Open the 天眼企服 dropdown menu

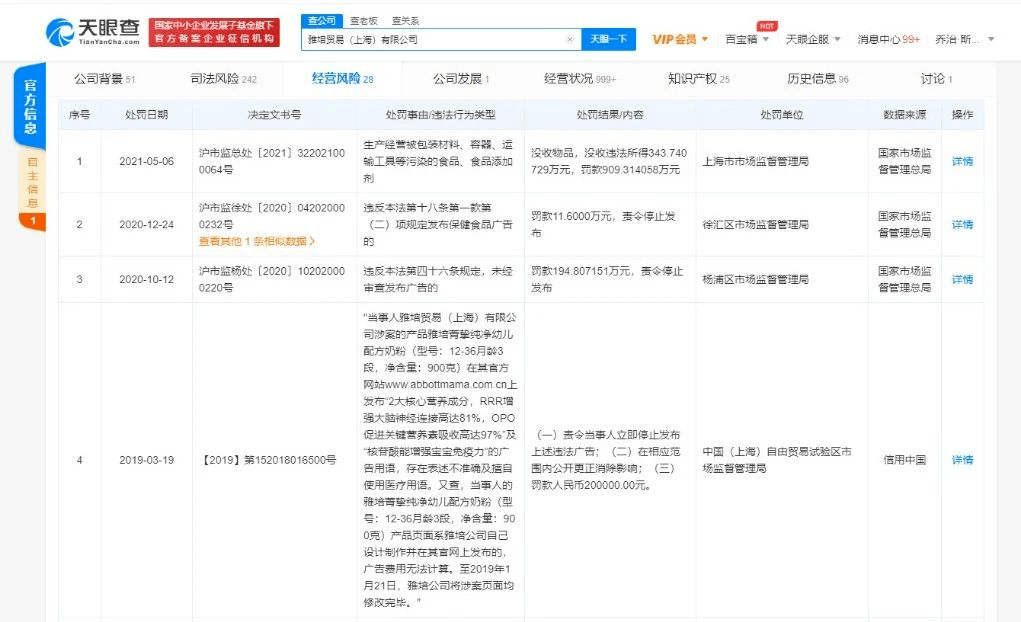(x=813, y=40)
